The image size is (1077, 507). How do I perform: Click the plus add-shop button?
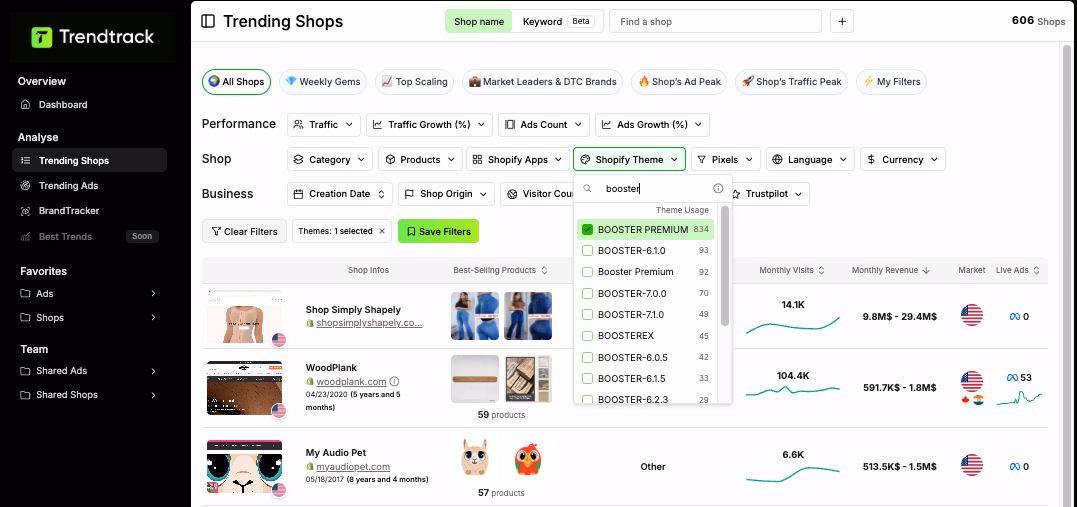[841, 21]
